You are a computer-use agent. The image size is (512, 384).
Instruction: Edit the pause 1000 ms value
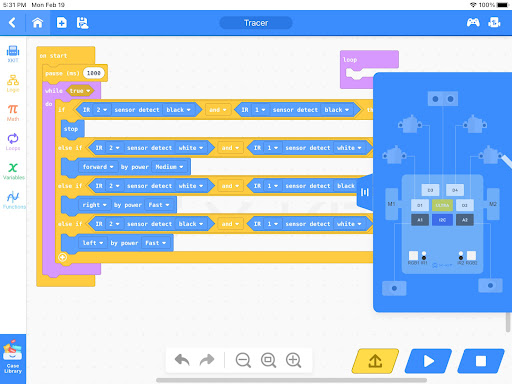pyautogui.click(x=93, y=73)
